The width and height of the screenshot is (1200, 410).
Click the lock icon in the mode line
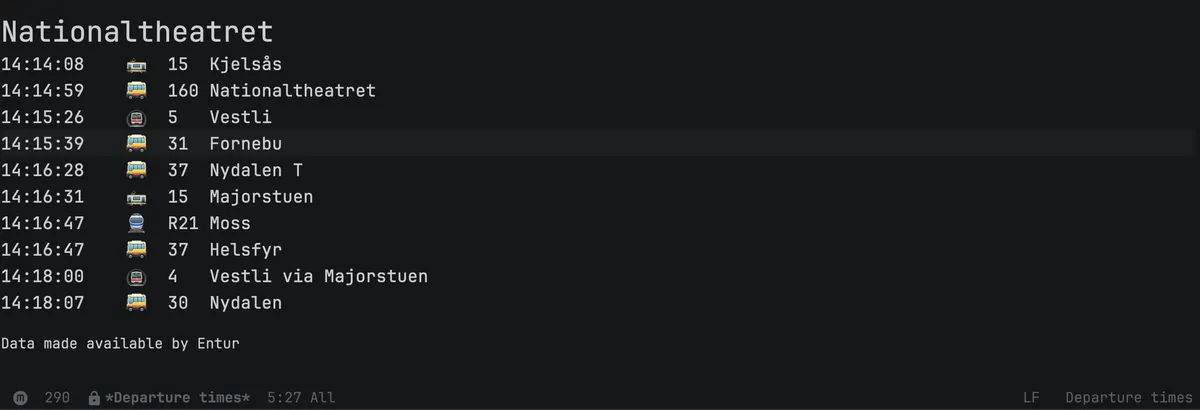[x=94, y=398]
